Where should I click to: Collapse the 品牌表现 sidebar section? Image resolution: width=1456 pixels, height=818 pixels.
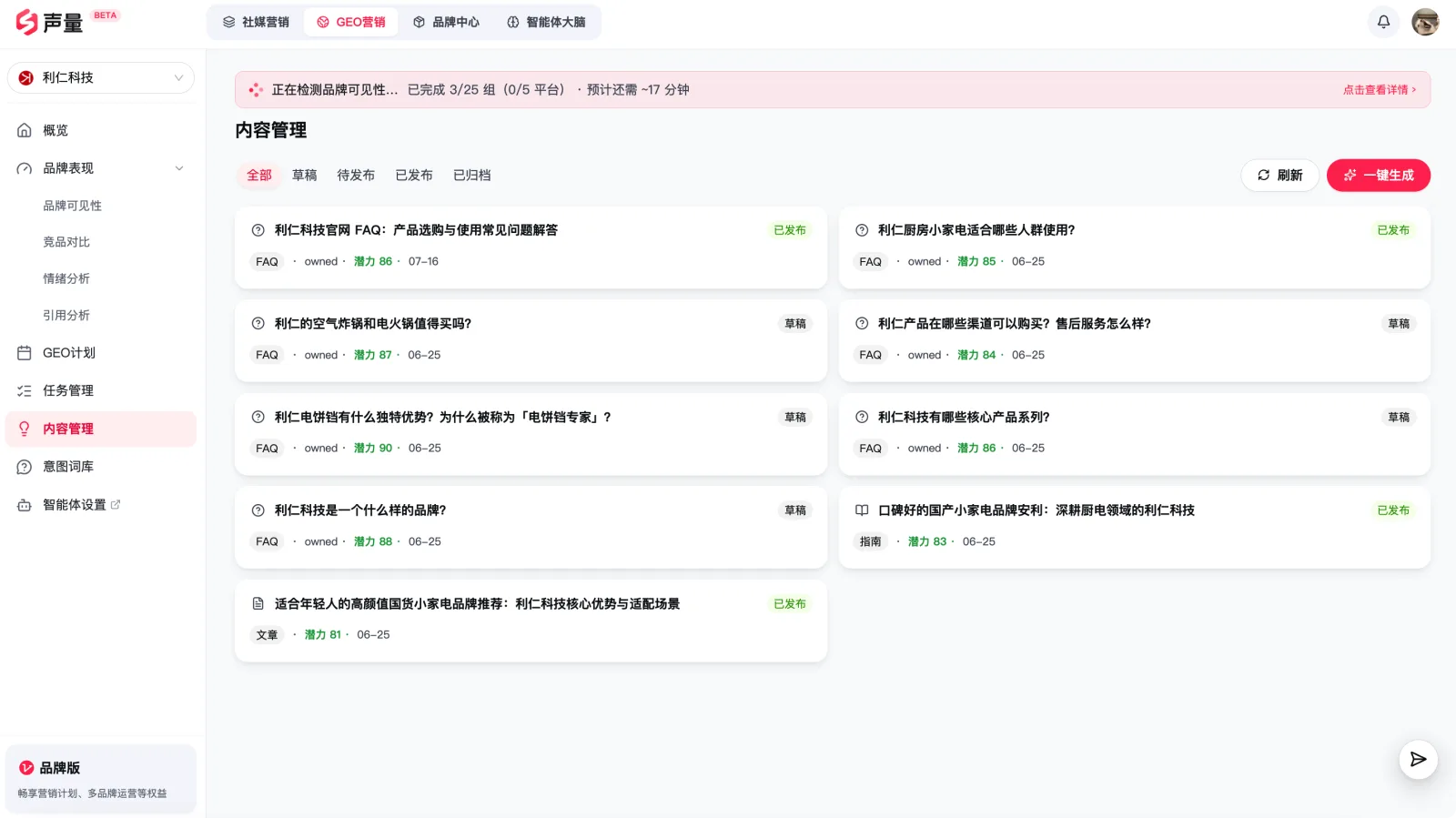[x=179, y=168]
